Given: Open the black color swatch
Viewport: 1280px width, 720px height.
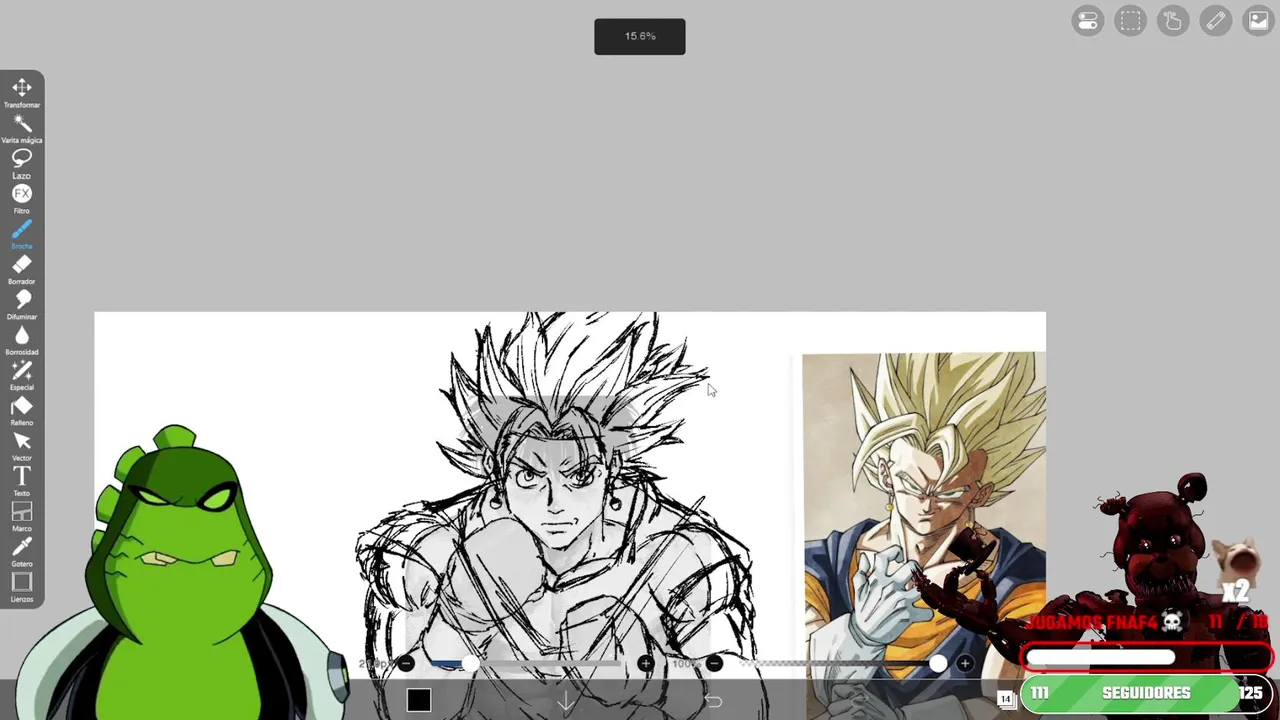Looking at the screenshot, I should (x=419, y=701).
